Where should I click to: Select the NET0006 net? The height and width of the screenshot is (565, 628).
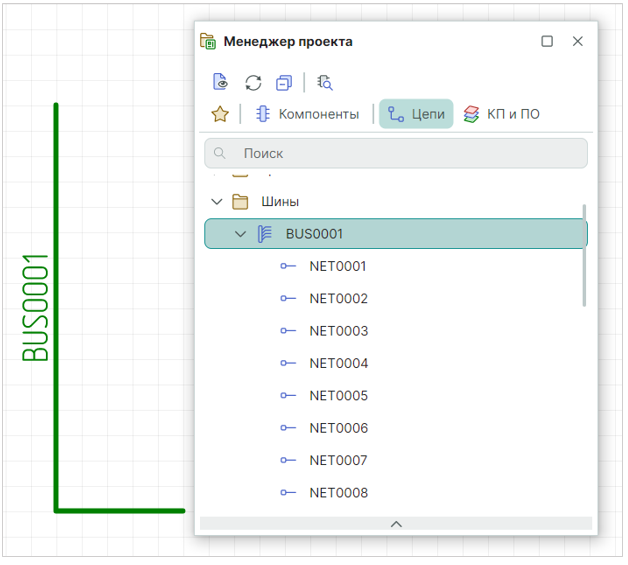pos(338,428)
